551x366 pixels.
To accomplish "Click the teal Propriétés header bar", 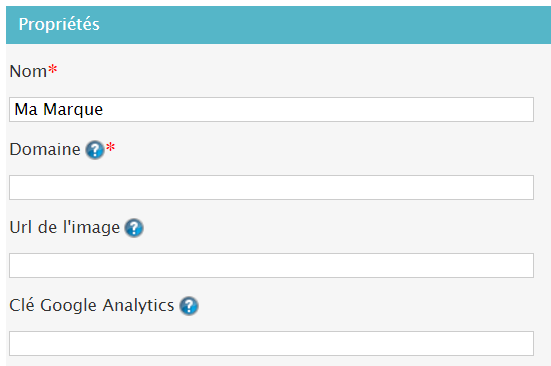I will [278, 25].
